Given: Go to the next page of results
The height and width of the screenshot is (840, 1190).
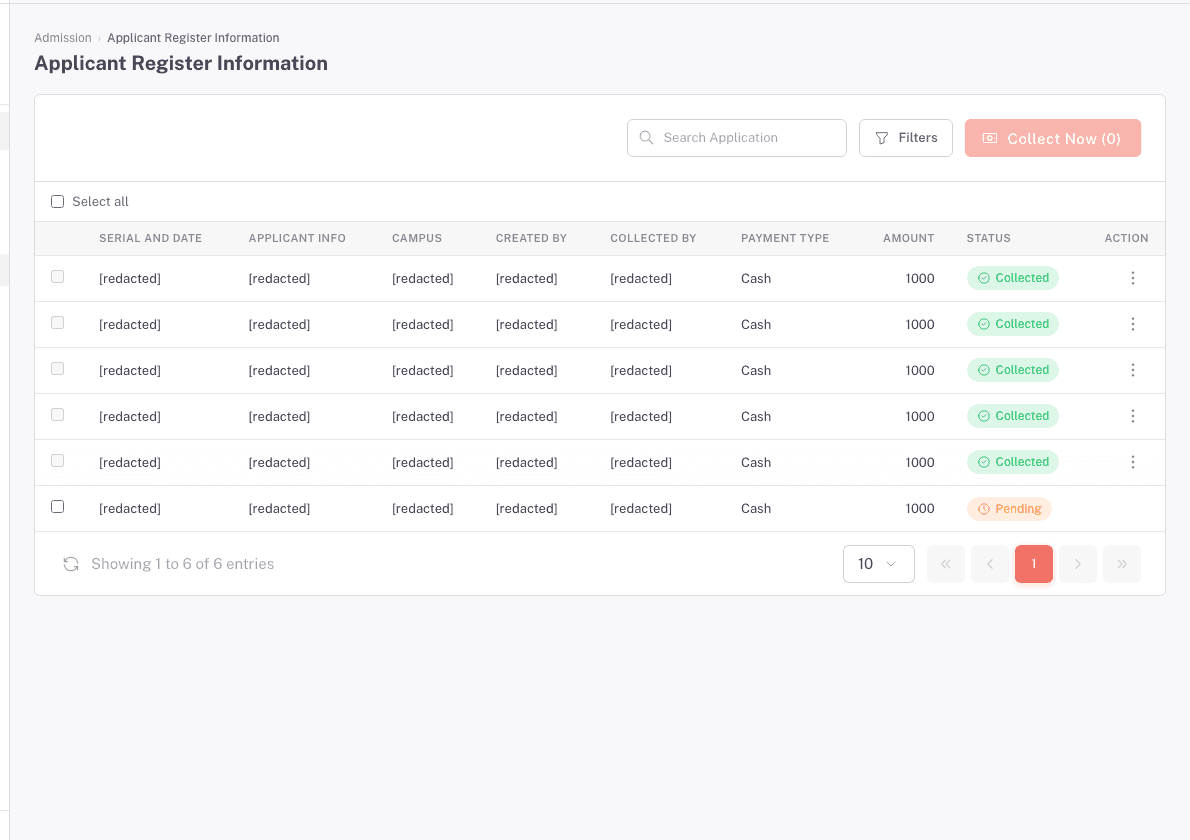Looking at the screenshot, I should pos(1078,564).
